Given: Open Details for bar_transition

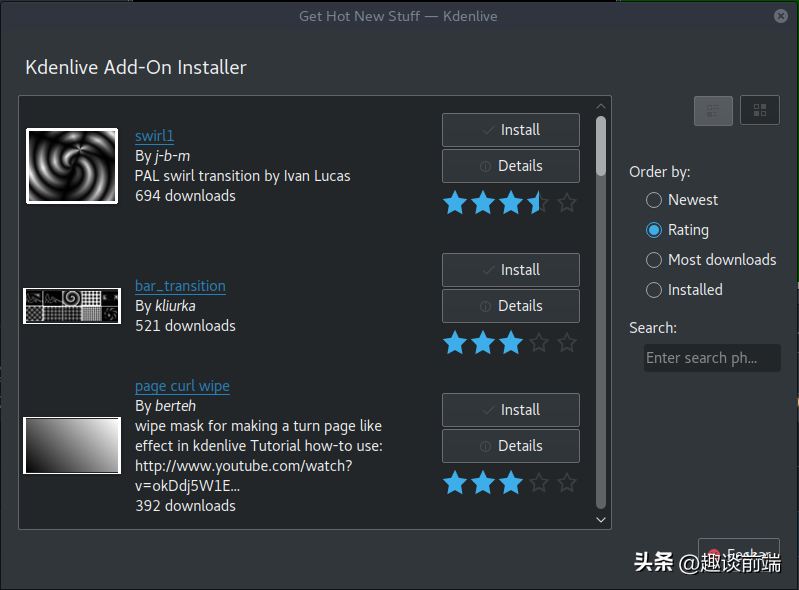Looking at the screenshot, I should tap(511, 306).
